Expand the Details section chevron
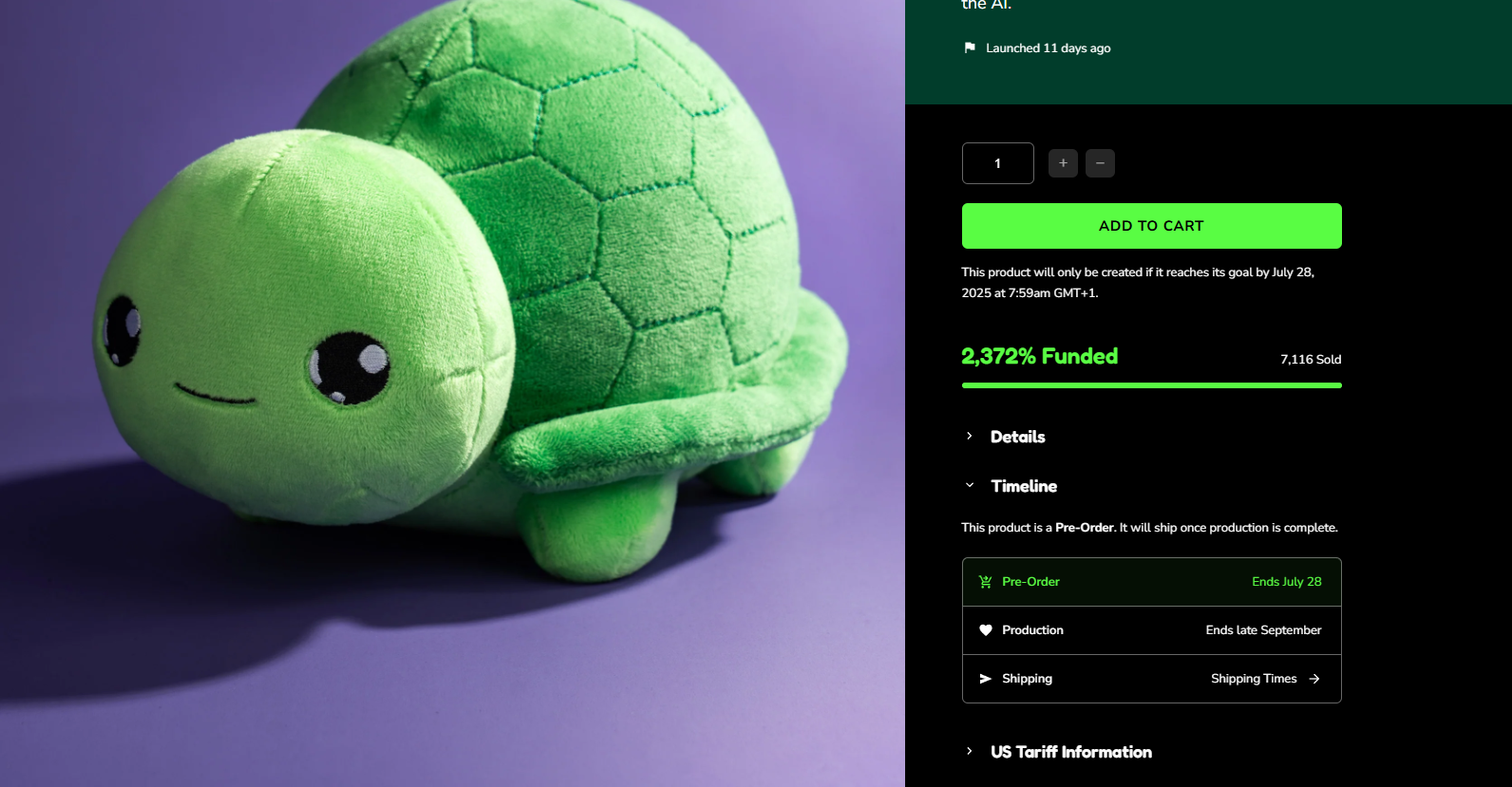This screenshot has width=1512, height=787. tap(970, 436)
